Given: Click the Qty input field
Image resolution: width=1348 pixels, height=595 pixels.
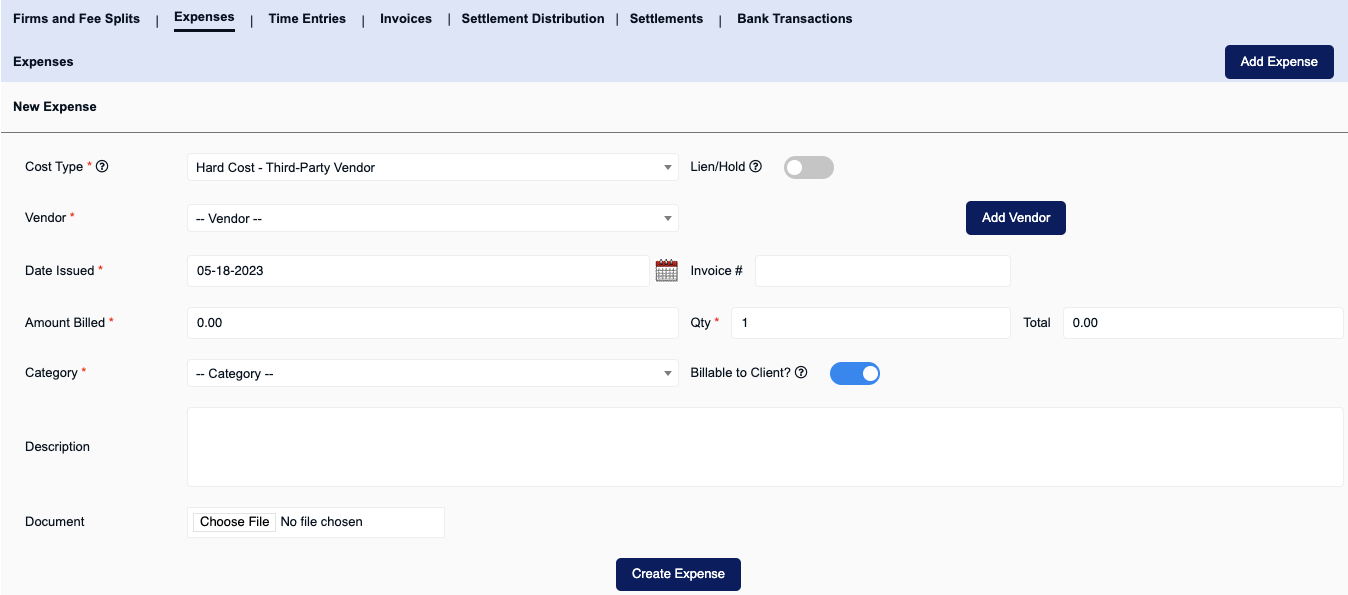Looking at the screenshot, I should (871, 323).
